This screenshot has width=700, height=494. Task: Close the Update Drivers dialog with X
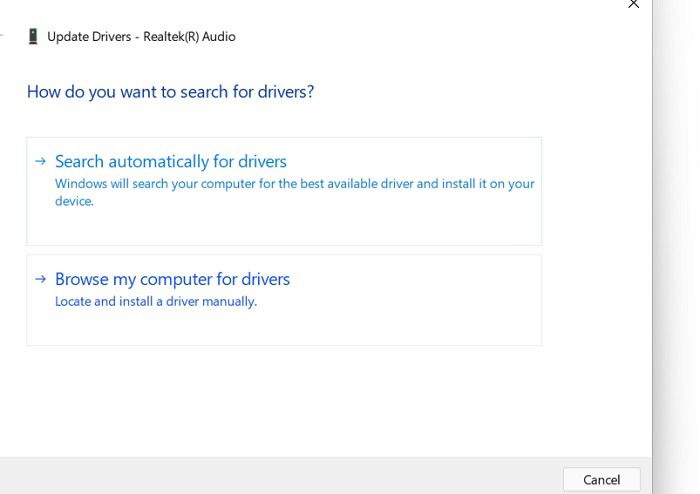(x=633, y=4)
